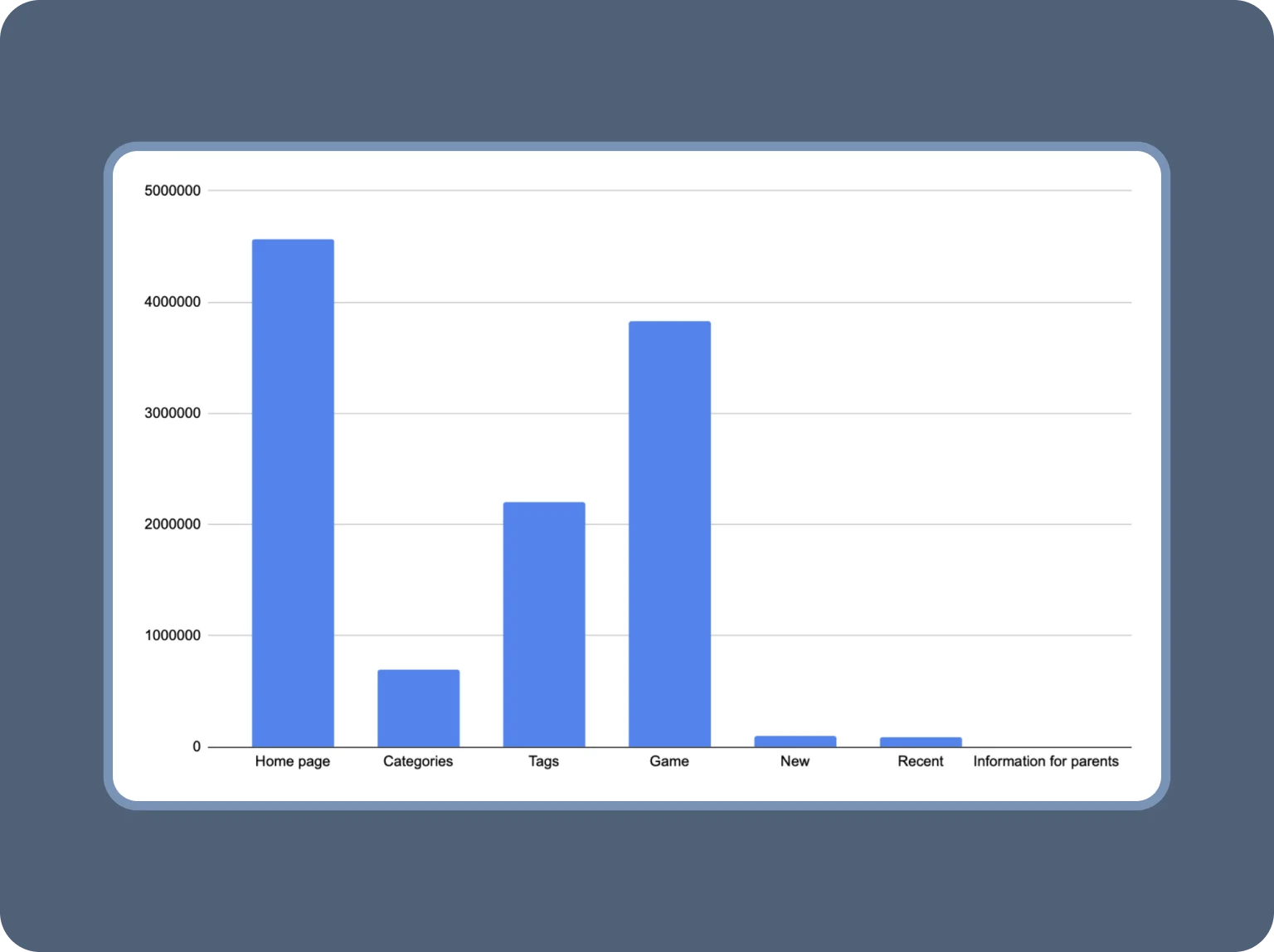This screenshot has width=1274, height=952.
Task: Click the Tags bar in chart
Action: point(544,624)
